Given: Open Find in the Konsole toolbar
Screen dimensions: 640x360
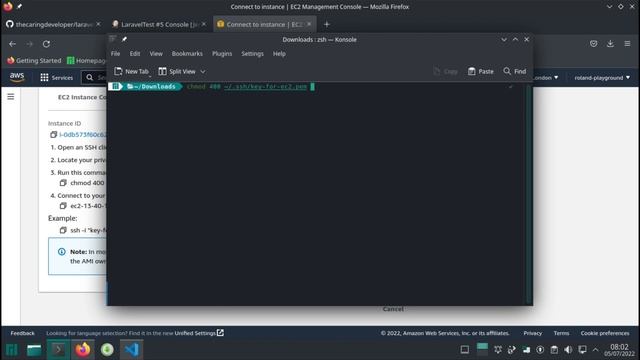Looking at the screenshot, I should point(515,71).
